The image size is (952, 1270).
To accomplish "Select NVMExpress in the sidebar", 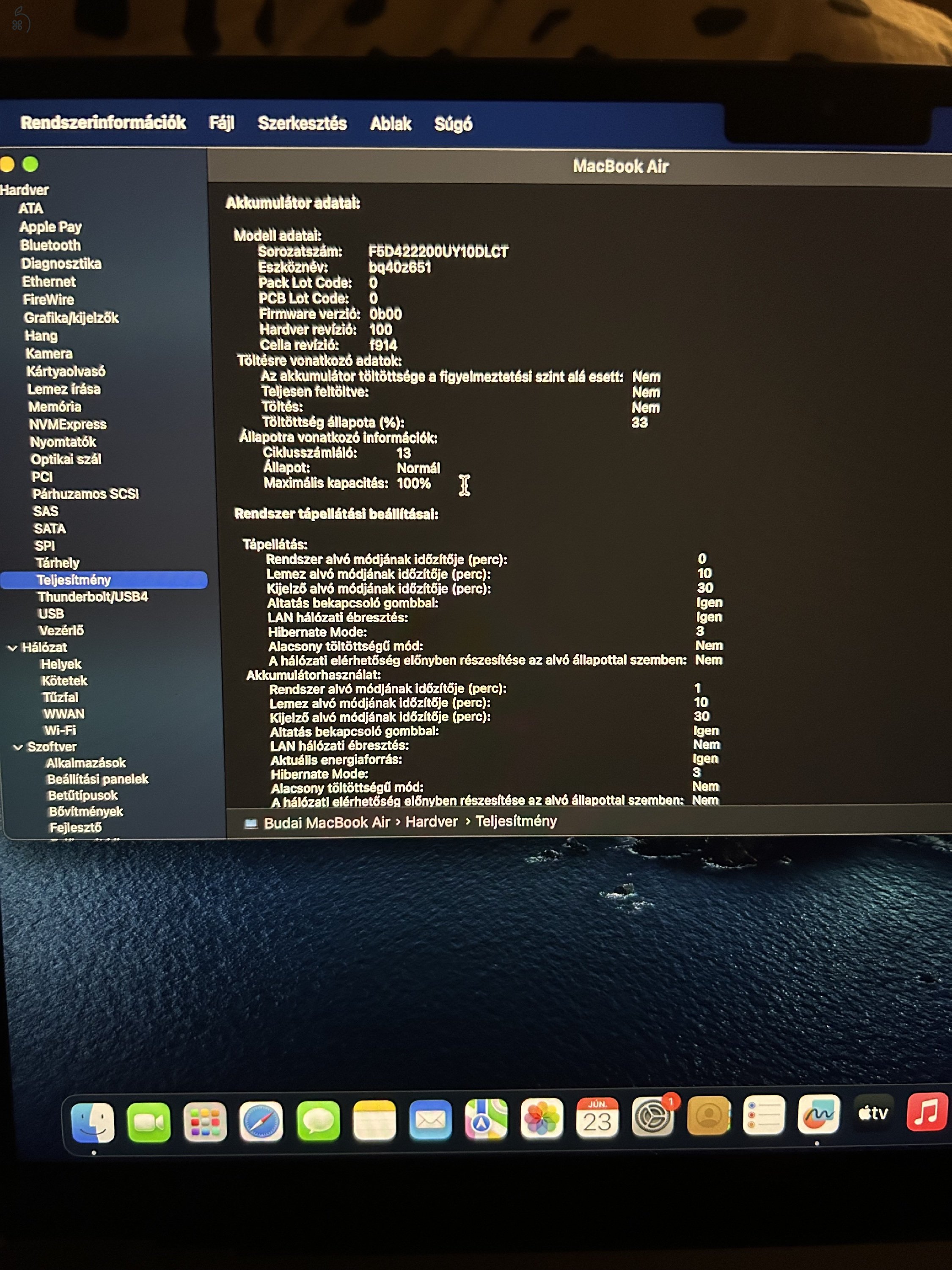I will click(68, 425).
